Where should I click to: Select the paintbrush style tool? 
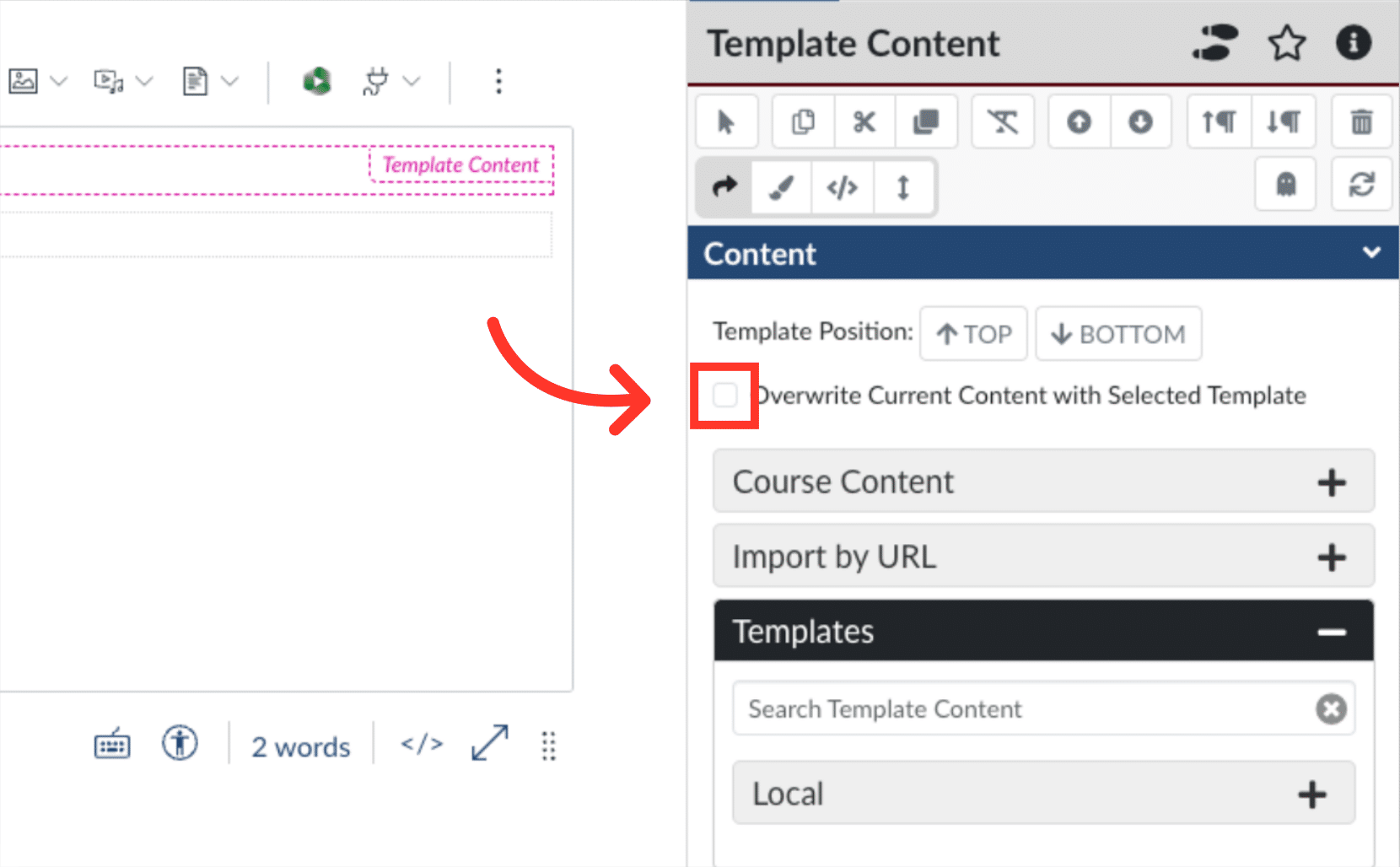click(780, 187)
